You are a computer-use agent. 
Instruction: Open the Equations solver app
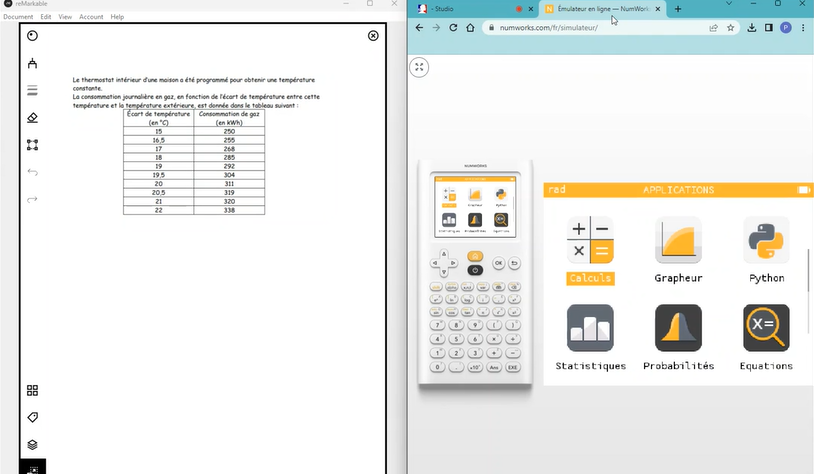coord(767,329)
